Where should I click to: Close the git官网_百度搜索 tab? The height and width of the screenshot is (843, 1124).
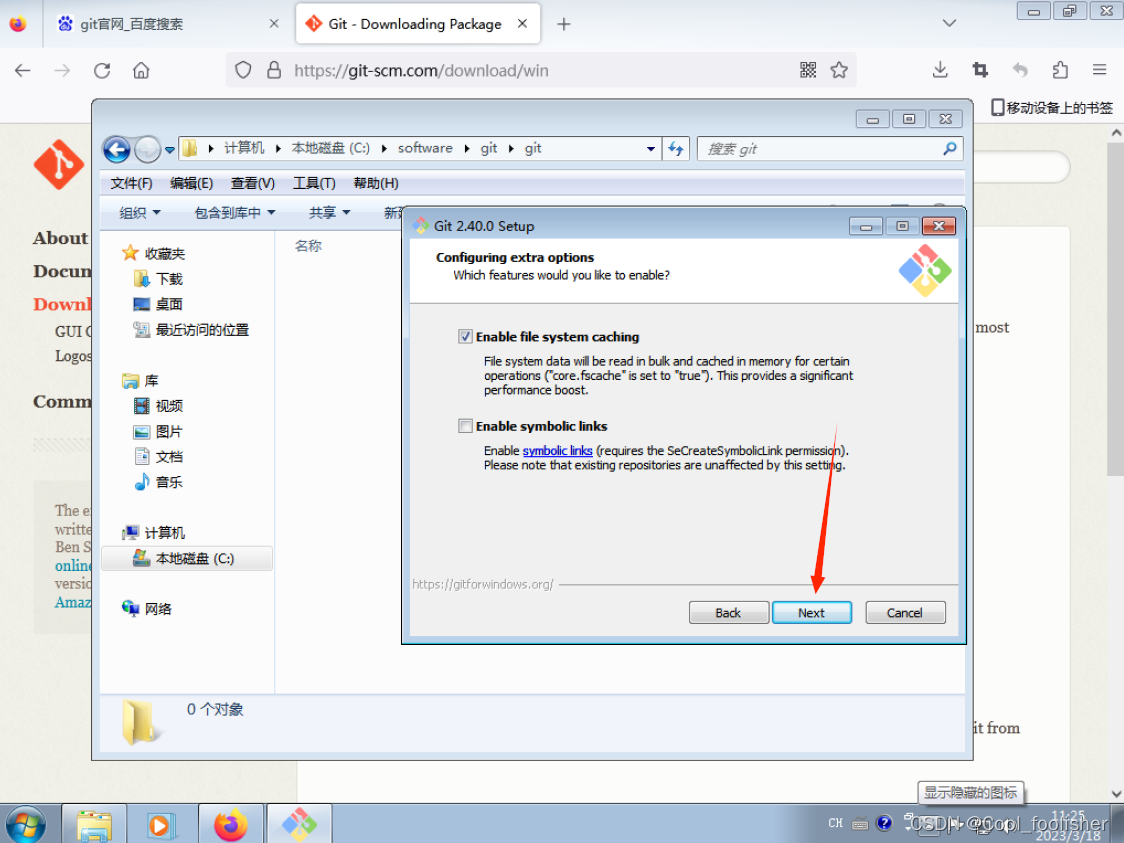click(274, 24)
